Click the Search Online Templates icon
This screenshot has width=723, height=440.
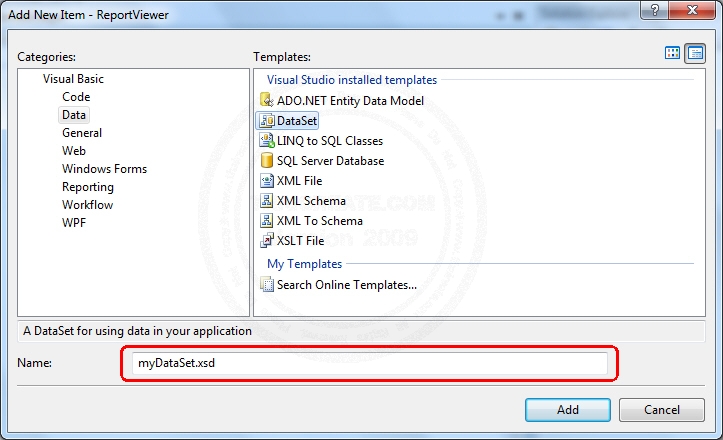tap(267, 284)
